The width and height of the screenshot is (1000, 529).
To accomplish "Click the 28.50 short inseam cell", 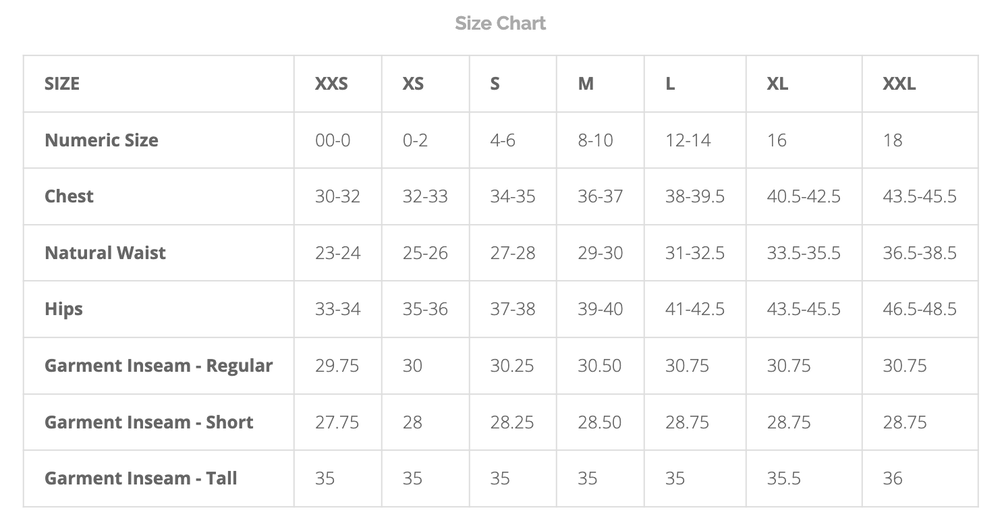I will click(x=600, y=422).
